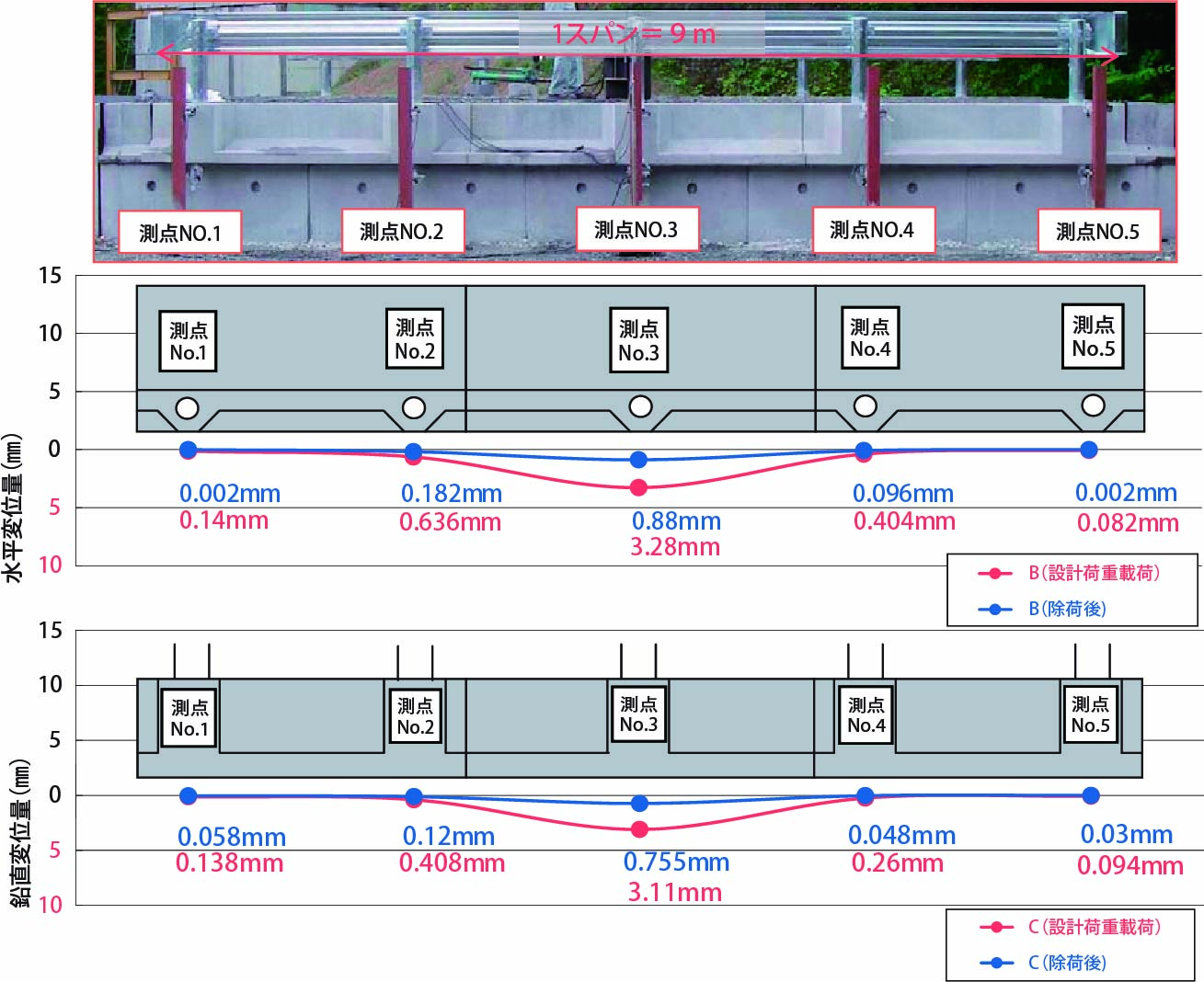1204x982 pixels.
Task: Select the 測点NO.1 label in the photo
Action: [180, 233]
